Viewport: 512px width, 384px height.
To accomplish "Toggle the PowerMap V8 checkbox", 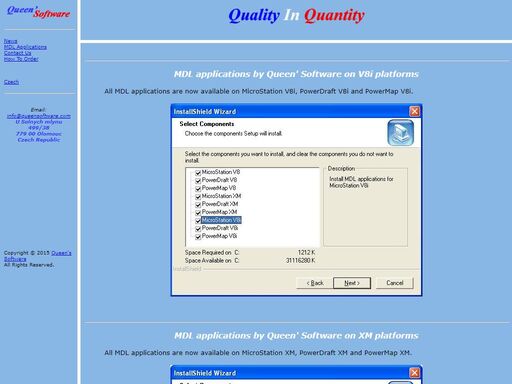I will pos(198,189).
